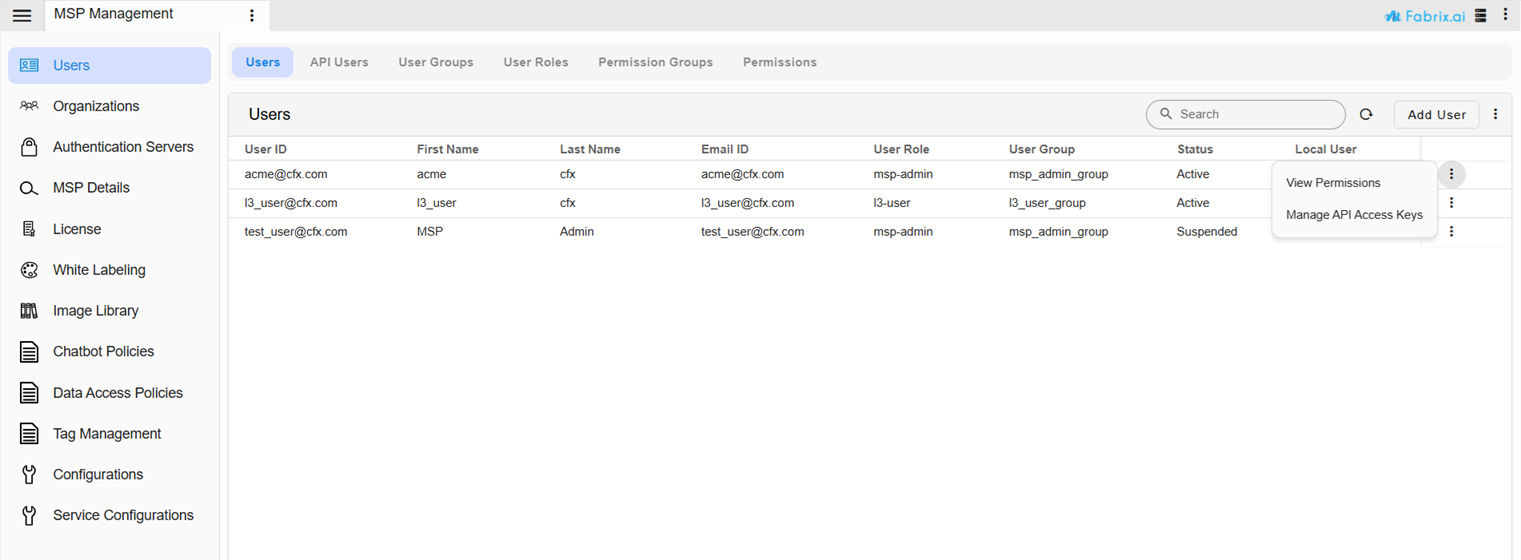Viewport: 1521px width, 560px height.
Task: Click the Suspended status cell
Action: (1207, 232)
